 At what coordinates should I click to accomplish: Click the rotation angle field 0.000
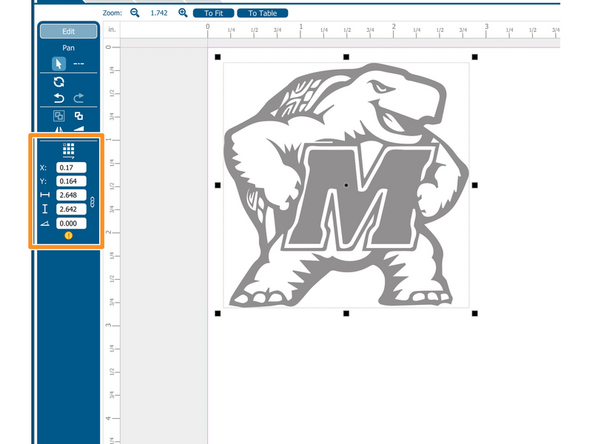(71, 223)
